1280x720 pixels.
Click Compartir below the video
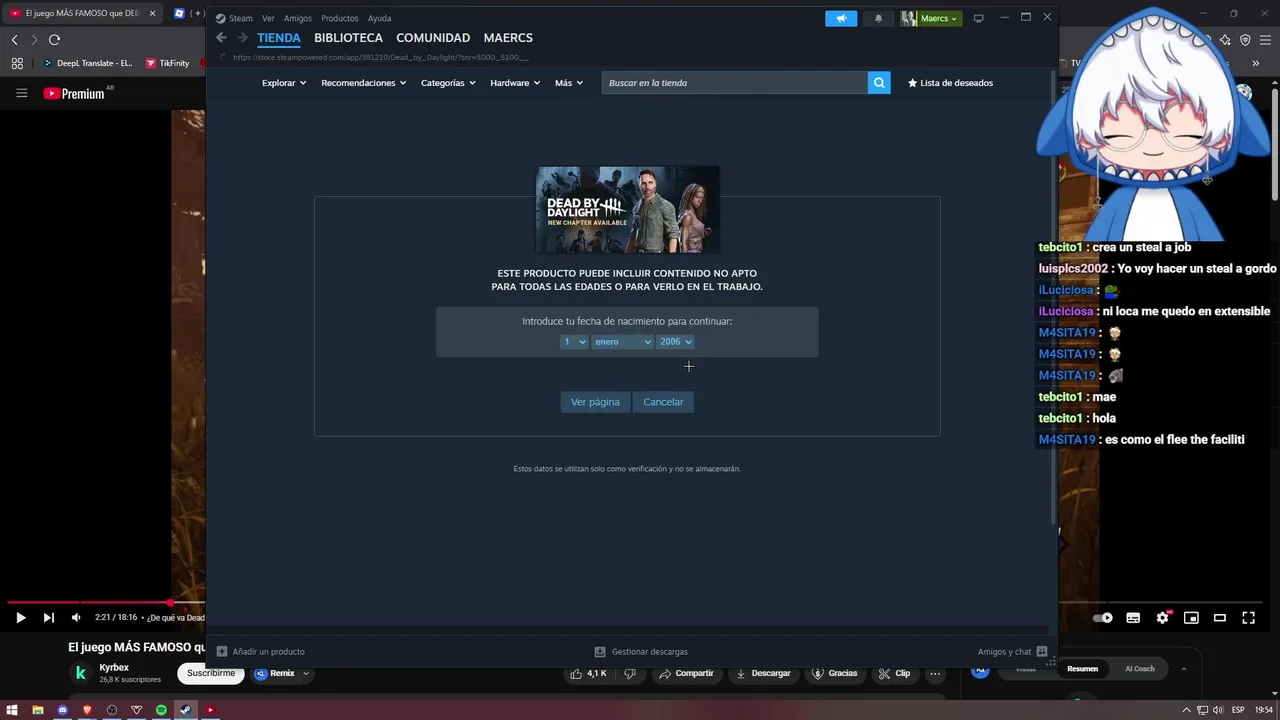coord(686,673)
